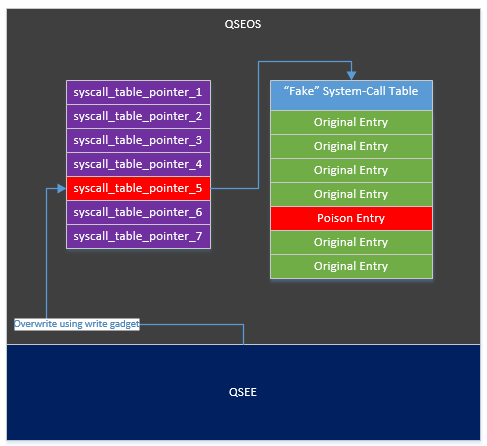Select the last Original Entry at the bottom
Screen dimensions: 487x446
tap(351, 266)
